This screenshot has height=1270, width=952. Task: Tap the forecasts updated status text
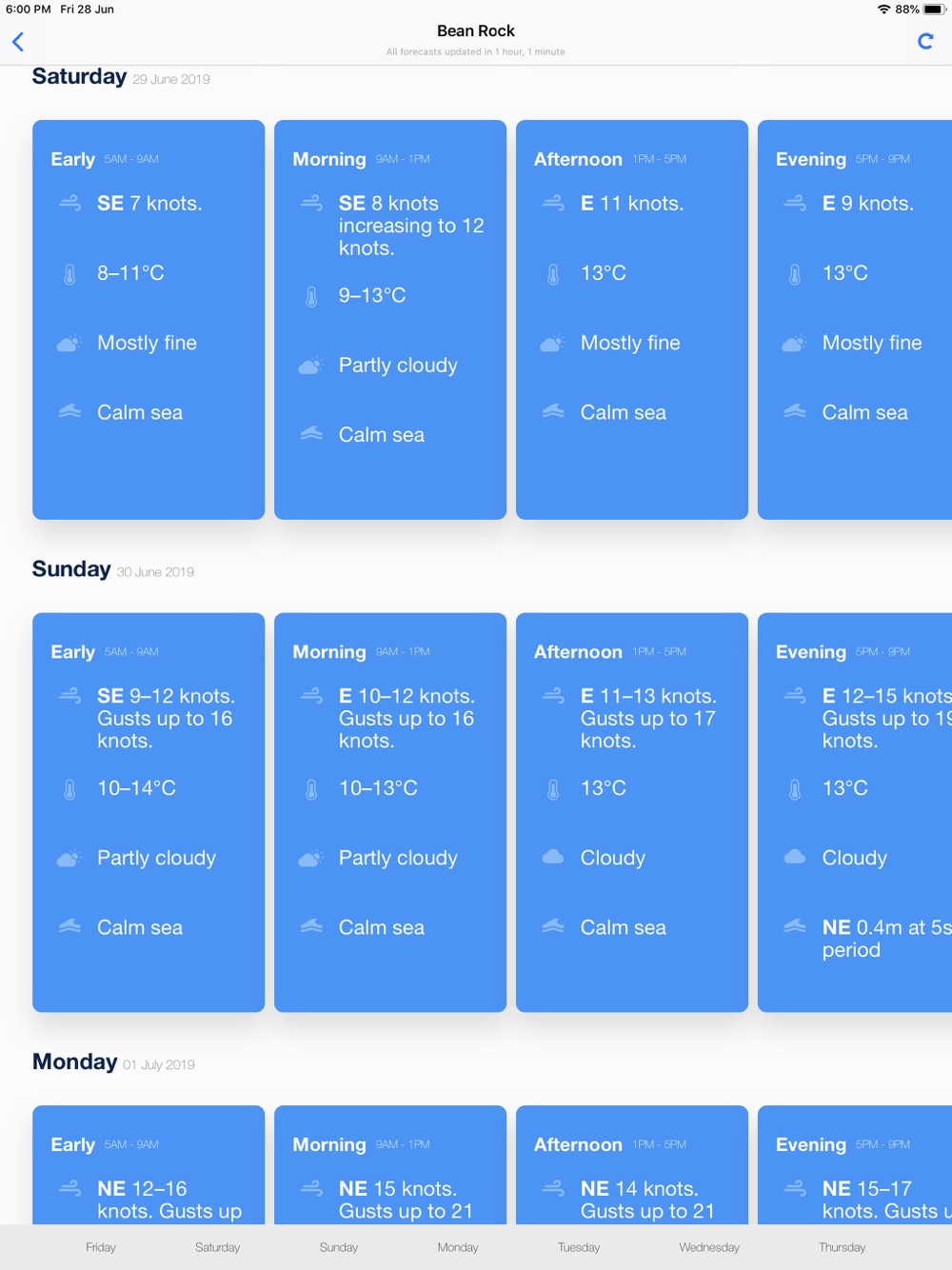pos(476,51)
